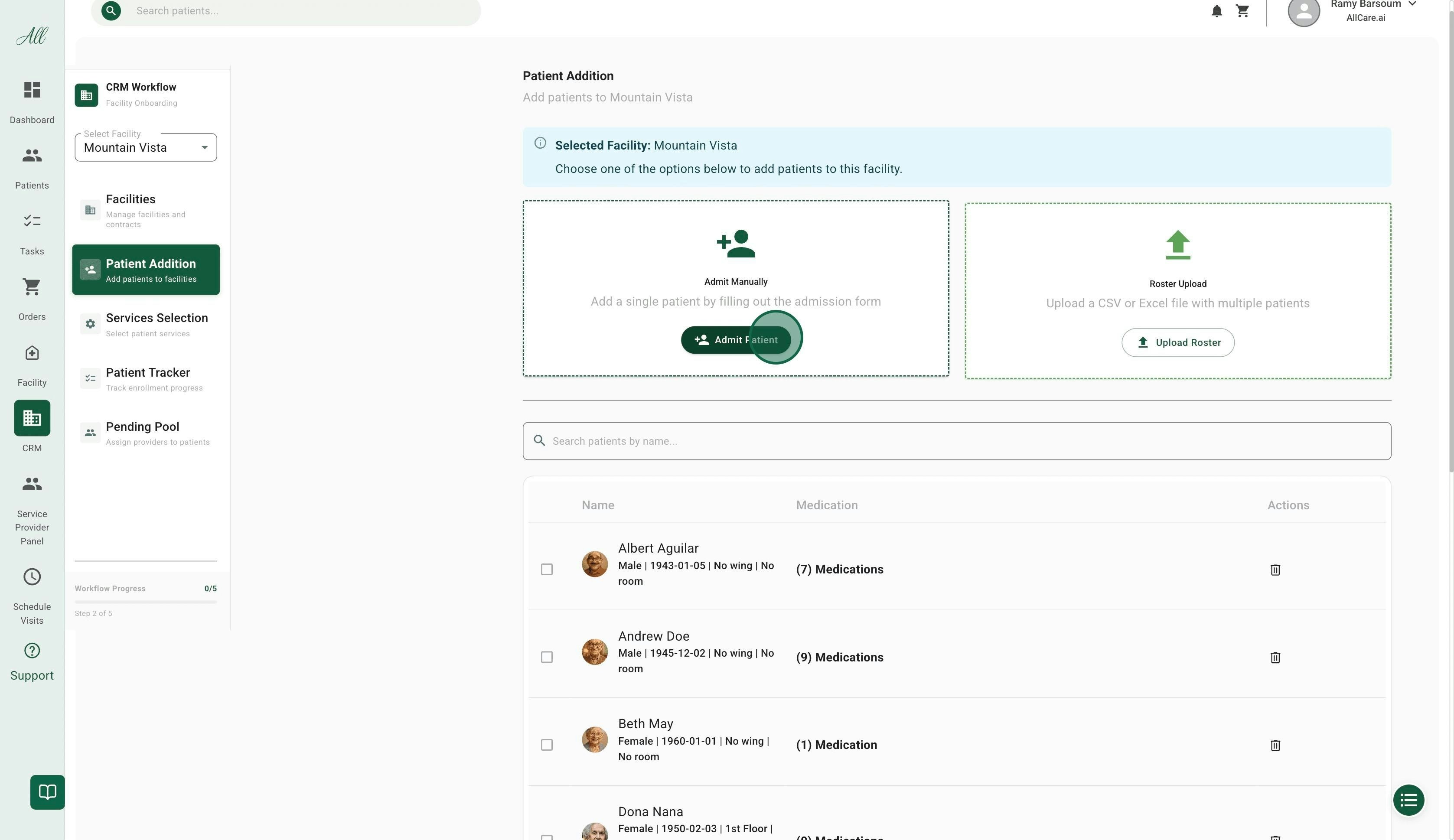Expand the (7) Medications for Albert Aguilar
Viewport: 1454px width, 840px height.
(x=840, y=570)
